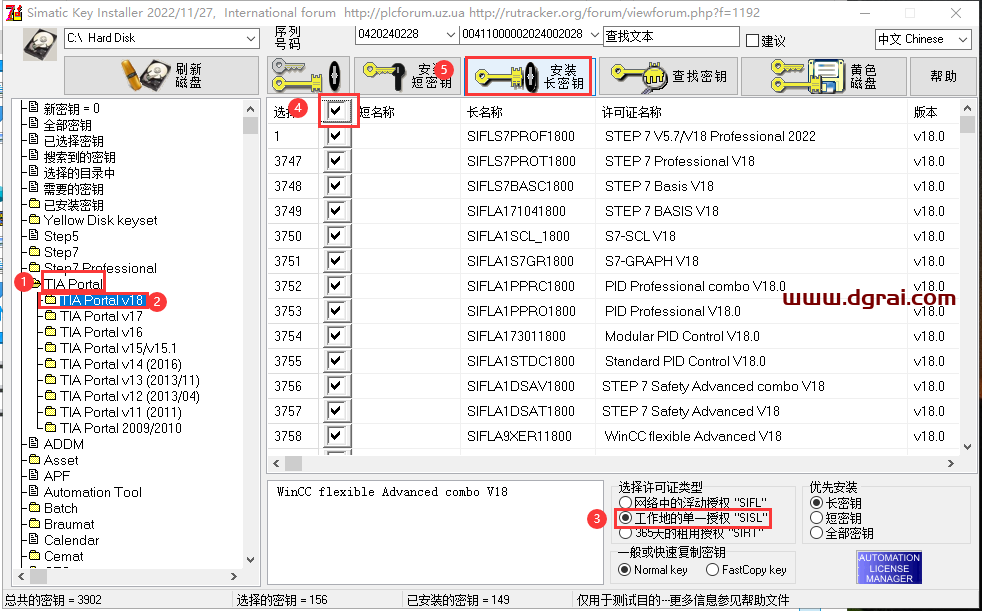
Task: Select 网络中的浮动授权 SIFL radio button
Action: (625, 503)
